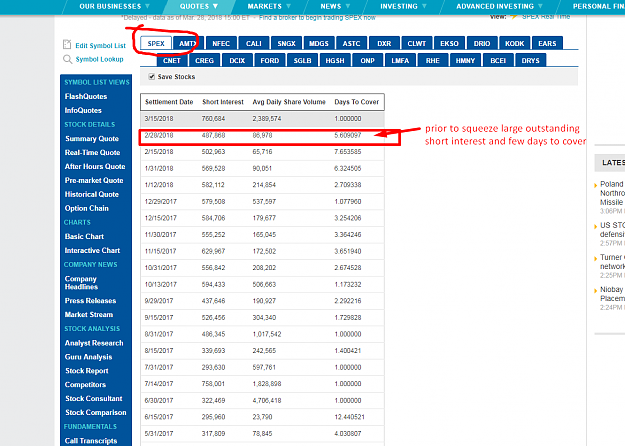Open the News menu
The image size is (625, 446).
tap(335, 6)
